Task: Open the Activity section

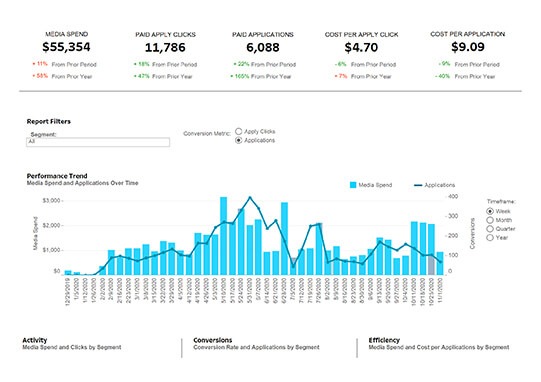Action: click(35, 340)
